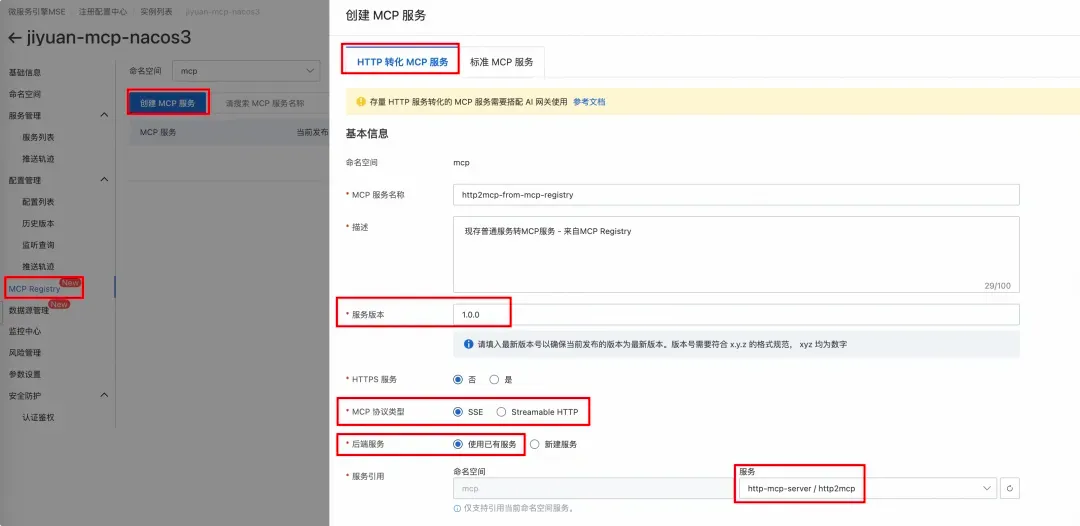Click the 创建 MCP 服务 button
This screenshot has width=1080, height=526.
pyautogui.click(x=168, y=103)
